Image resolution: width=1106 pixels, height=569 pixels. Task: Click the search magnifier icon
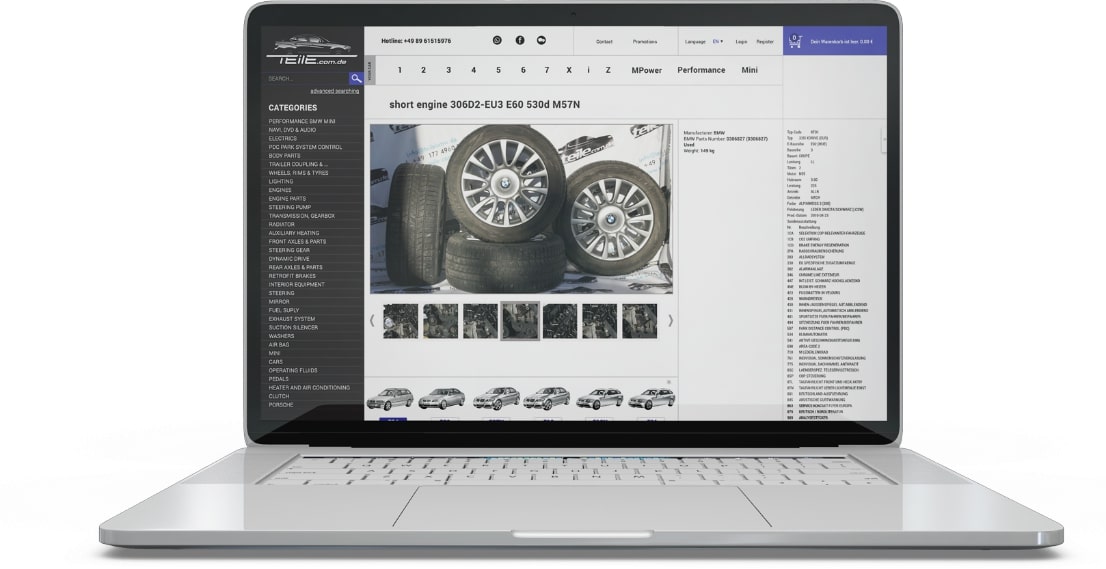tap(356, 78)
